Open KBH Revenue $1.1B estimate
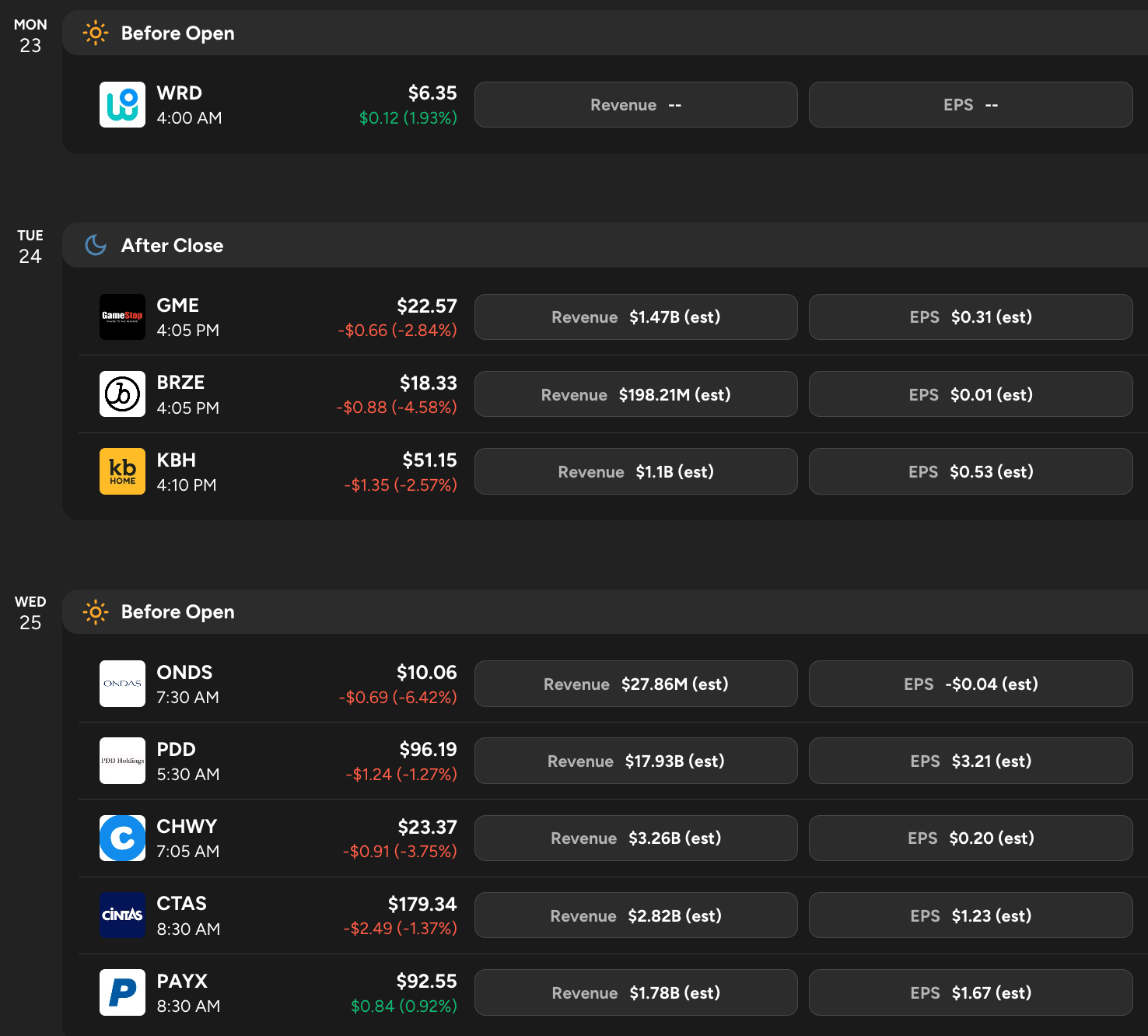 pos(636,471)
